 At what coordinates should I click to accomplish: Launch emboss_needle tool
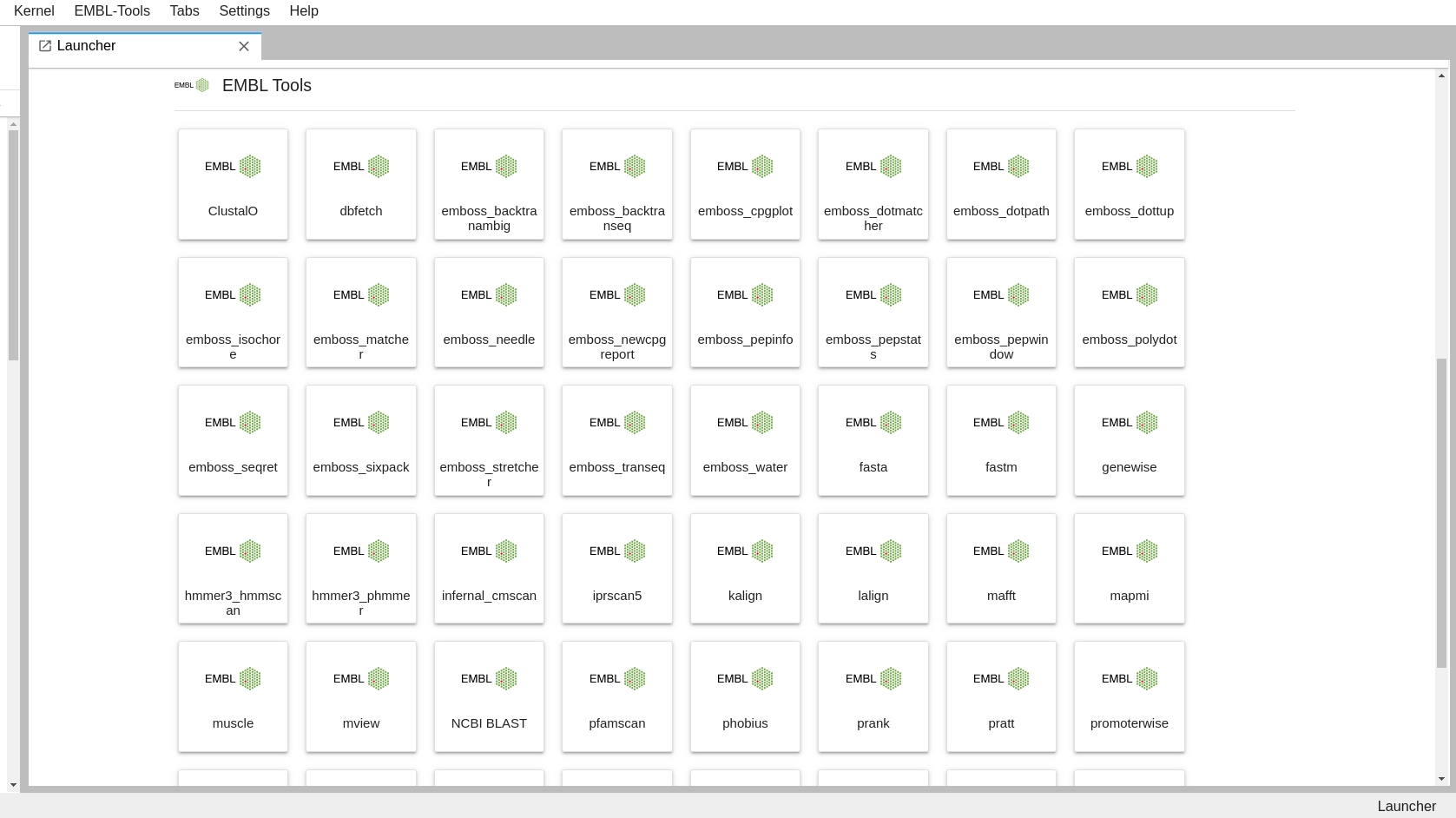pos(489,313)
